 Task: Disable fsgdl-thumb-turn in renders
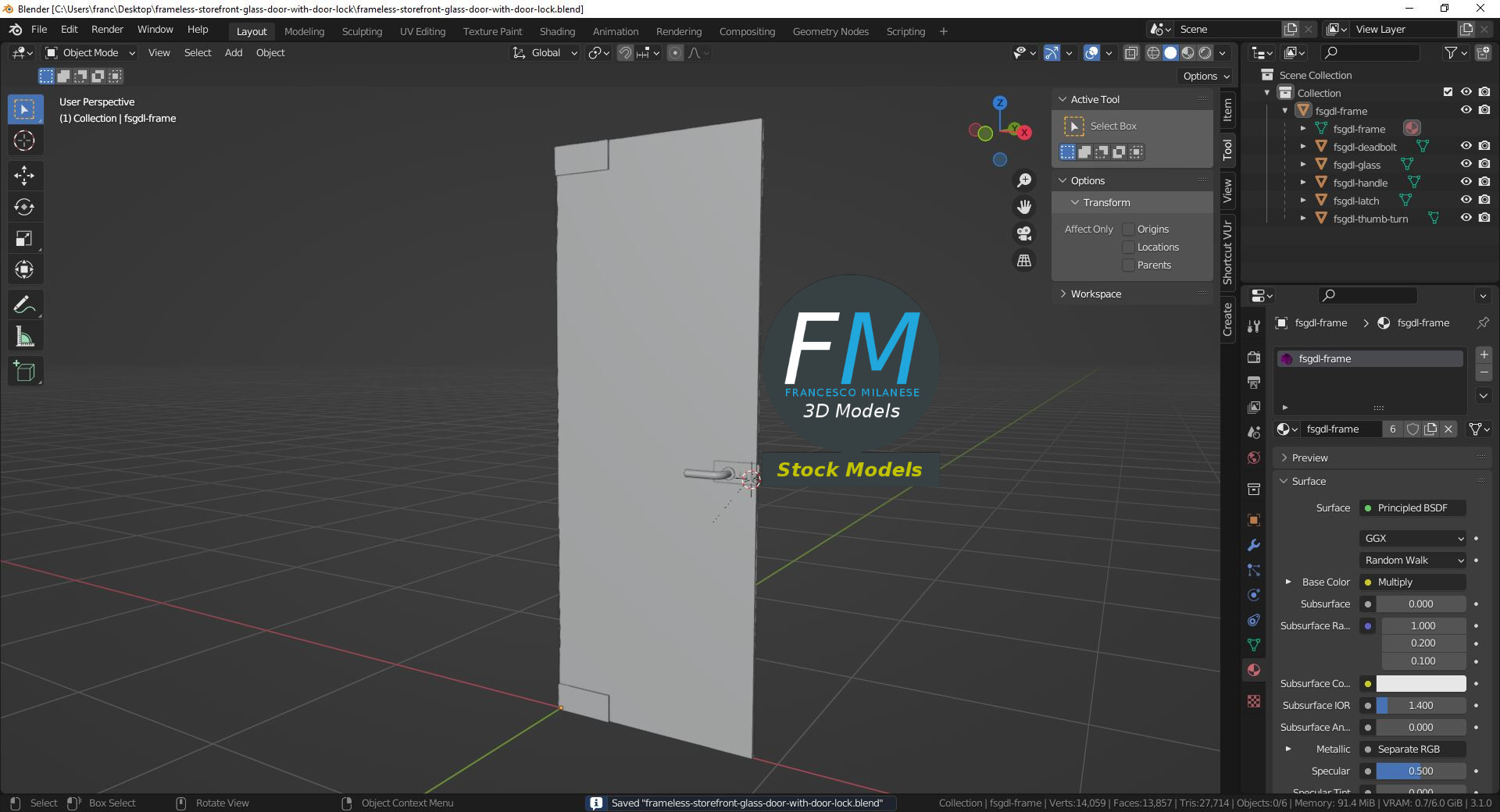pyautogui.click(x=1484, y=218)
